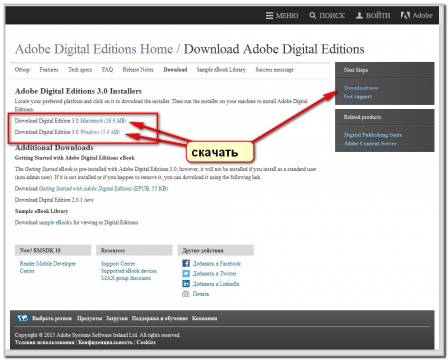Open Reader Mobile Developer Center link
Screen dimensions: 448x360
(48, 267)
